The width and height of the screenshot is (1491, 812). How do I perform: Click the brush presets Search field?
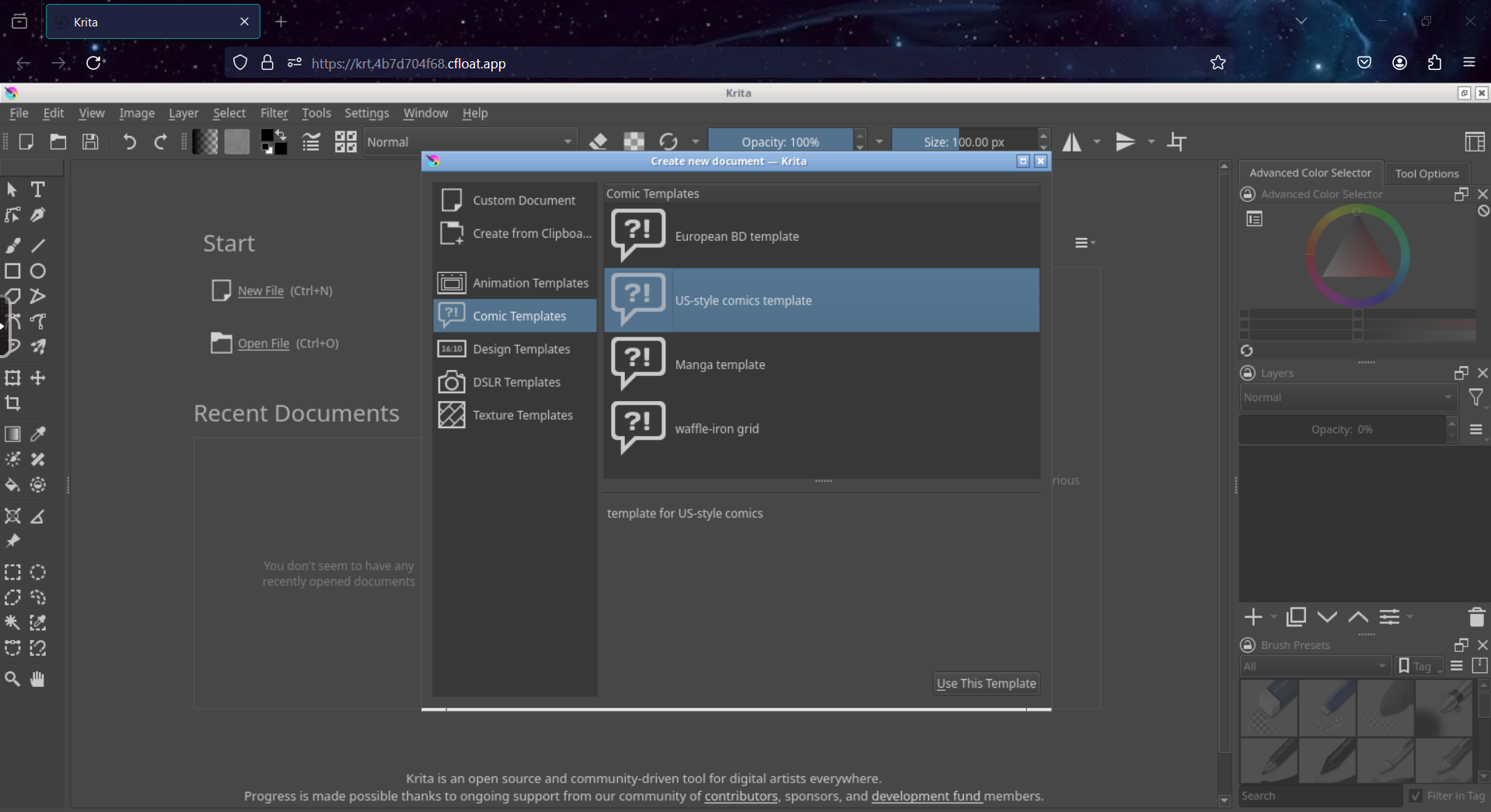click(1320, 796)
